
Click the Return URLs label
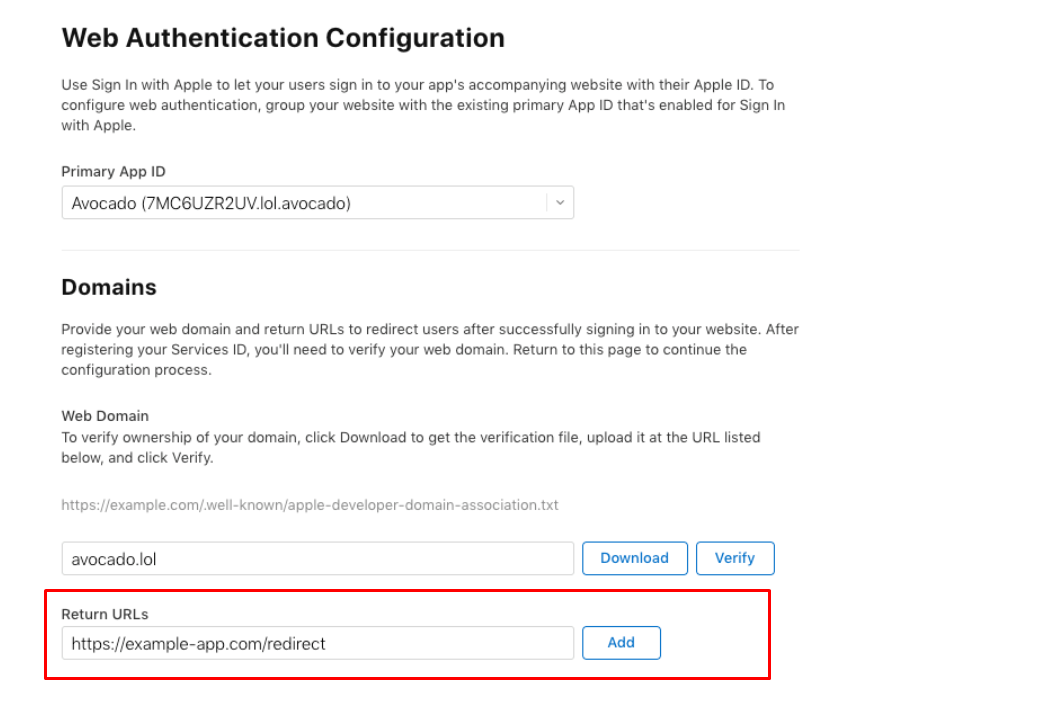pyautogui.click(x=105, y=616)
